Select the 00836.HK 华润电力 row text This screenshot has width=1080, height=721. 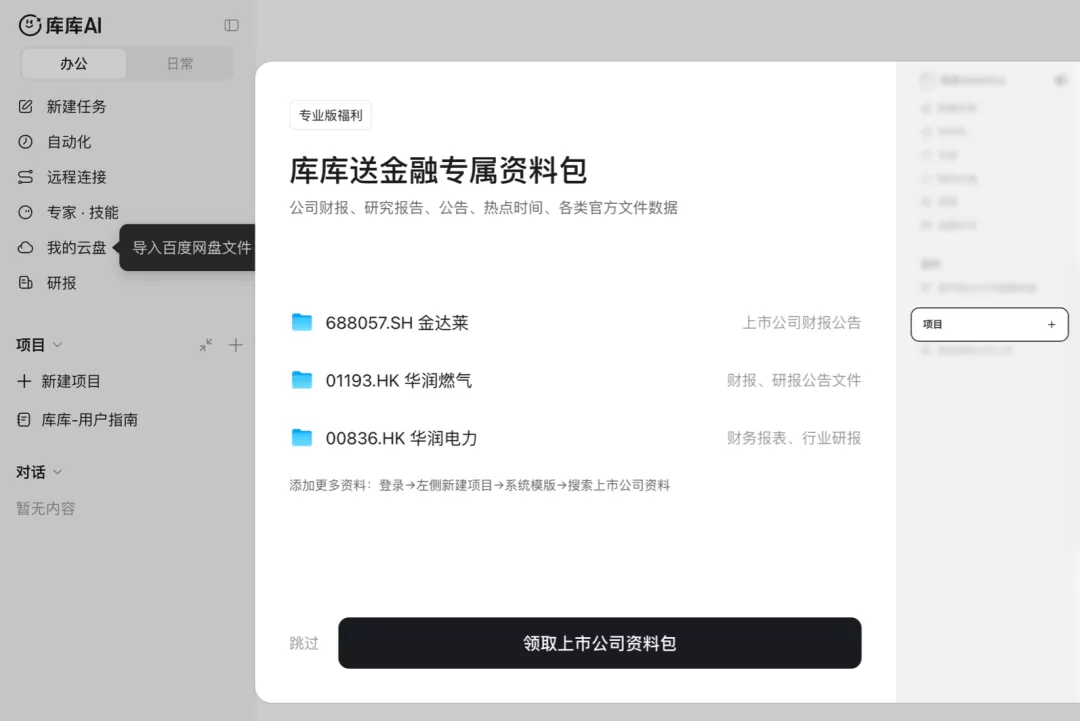pyautogui.click(x=402, y=439)
